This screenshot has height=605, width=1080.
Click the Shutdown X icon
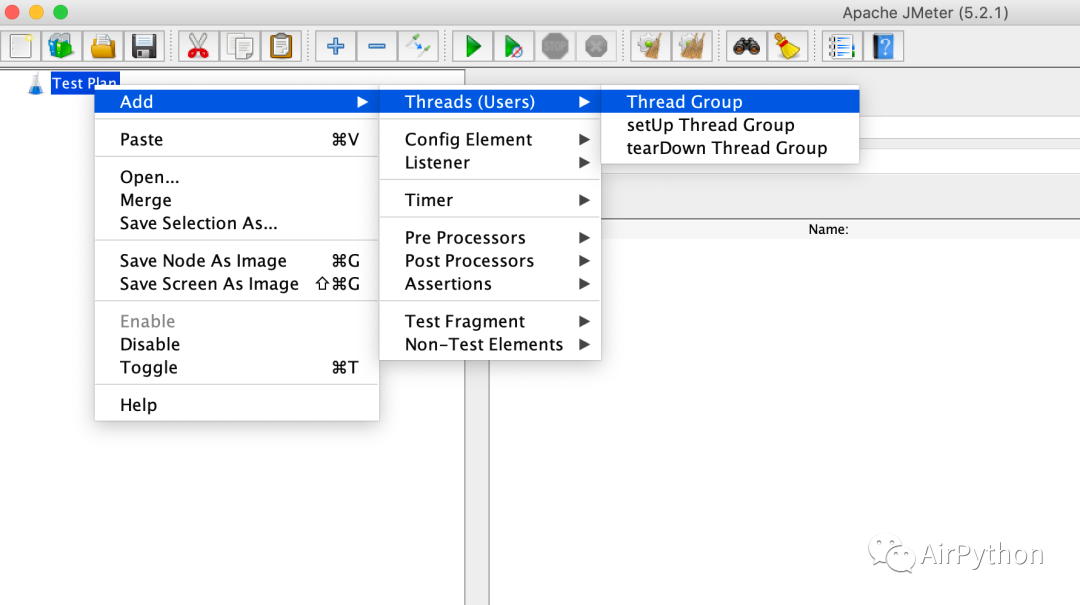tap(596, 46)
